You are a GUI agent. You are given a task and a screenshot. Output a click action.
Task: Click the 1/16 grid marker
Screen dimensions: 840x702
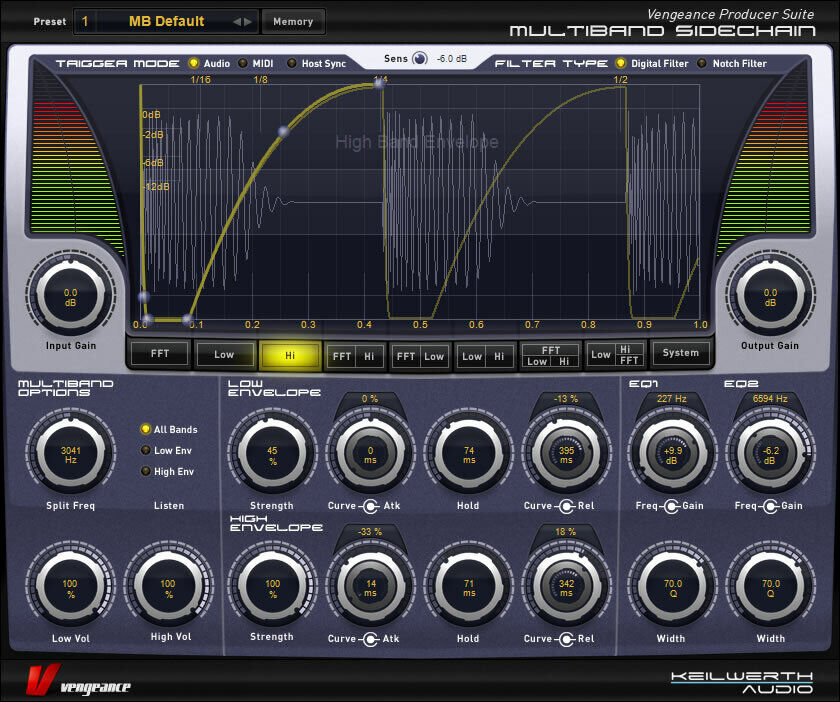(200, 80)
